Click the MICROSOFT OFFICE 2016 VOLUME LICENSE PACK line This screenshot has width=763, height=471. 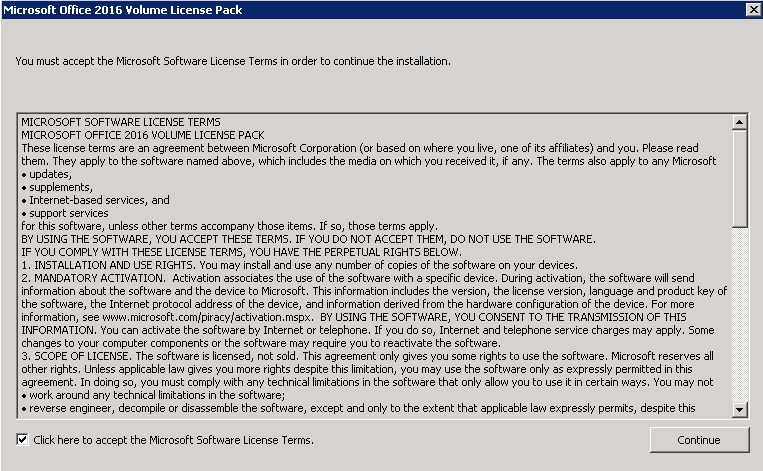[142, 135]
